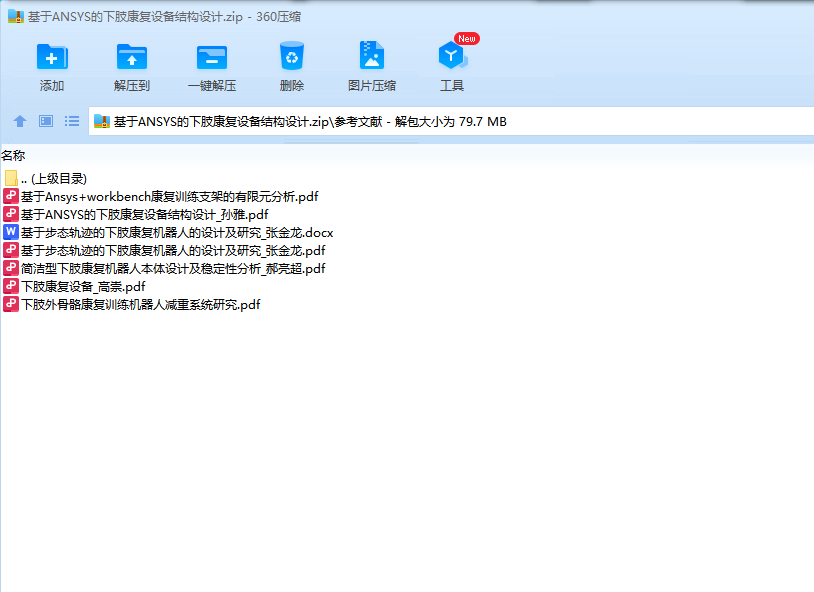
Task: Click the 名称 column header
Action: [x=13, y=155]
